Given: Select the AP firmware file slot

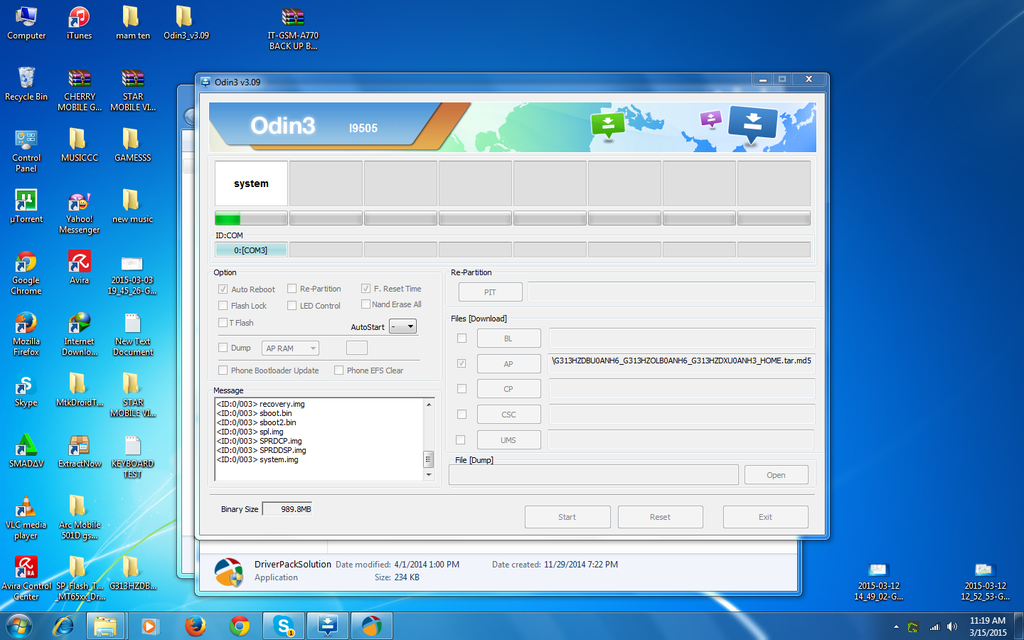Looking at the screenshot, I should point(509,363).
